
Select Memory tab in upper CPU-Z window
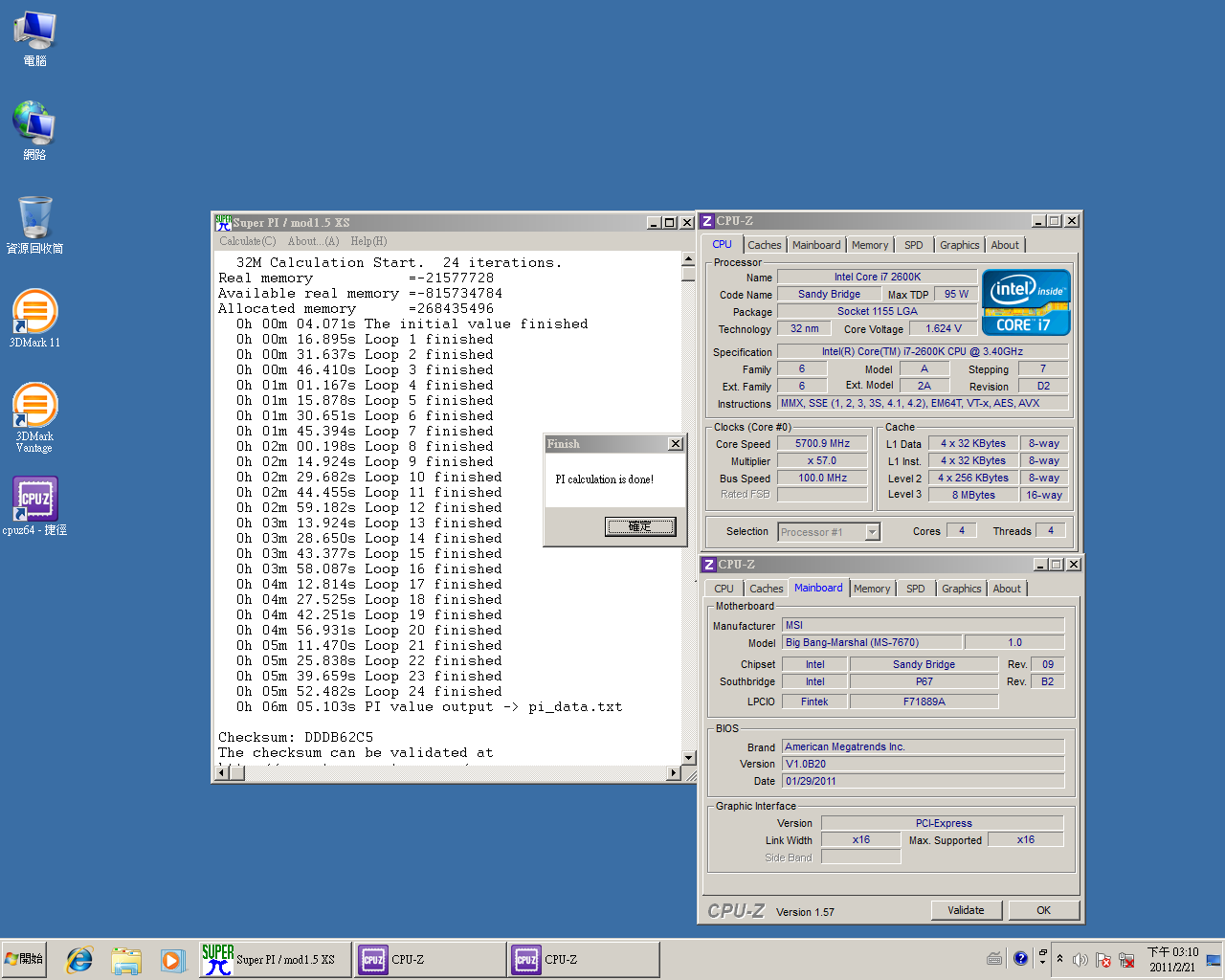click(870, 245)
